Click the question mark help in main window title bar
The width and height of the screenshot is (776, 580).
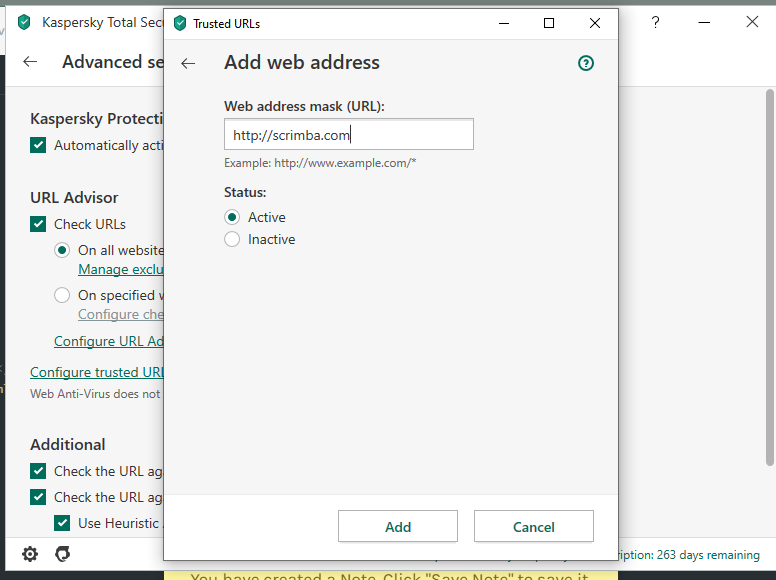655,22
